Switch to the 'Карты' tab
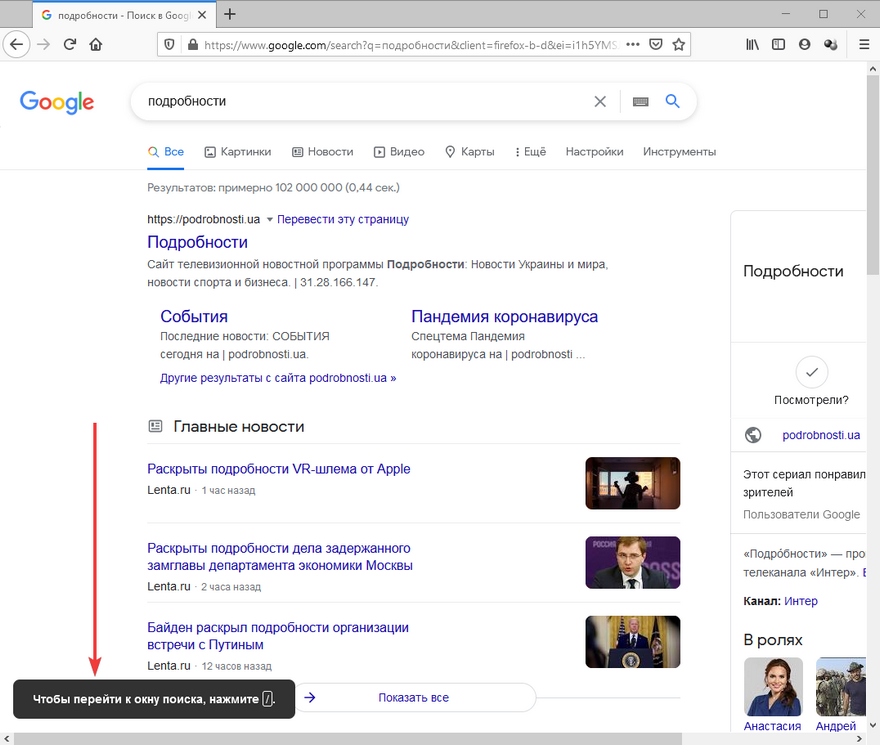This screenshot has height=745, width=880. coord(470,152)
